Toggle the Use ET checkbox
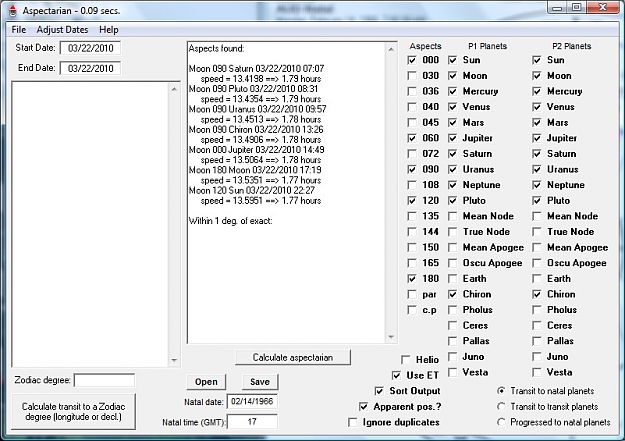 (396, 376)
